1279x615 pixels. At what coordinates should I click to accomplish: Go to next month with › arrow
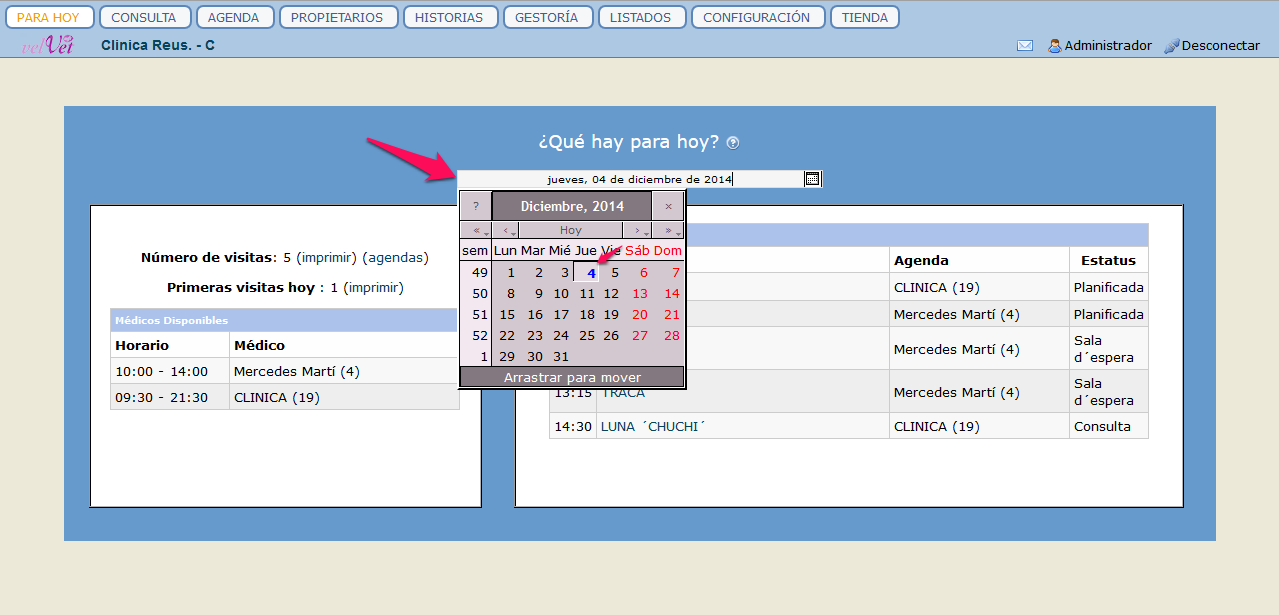(638, 230)
